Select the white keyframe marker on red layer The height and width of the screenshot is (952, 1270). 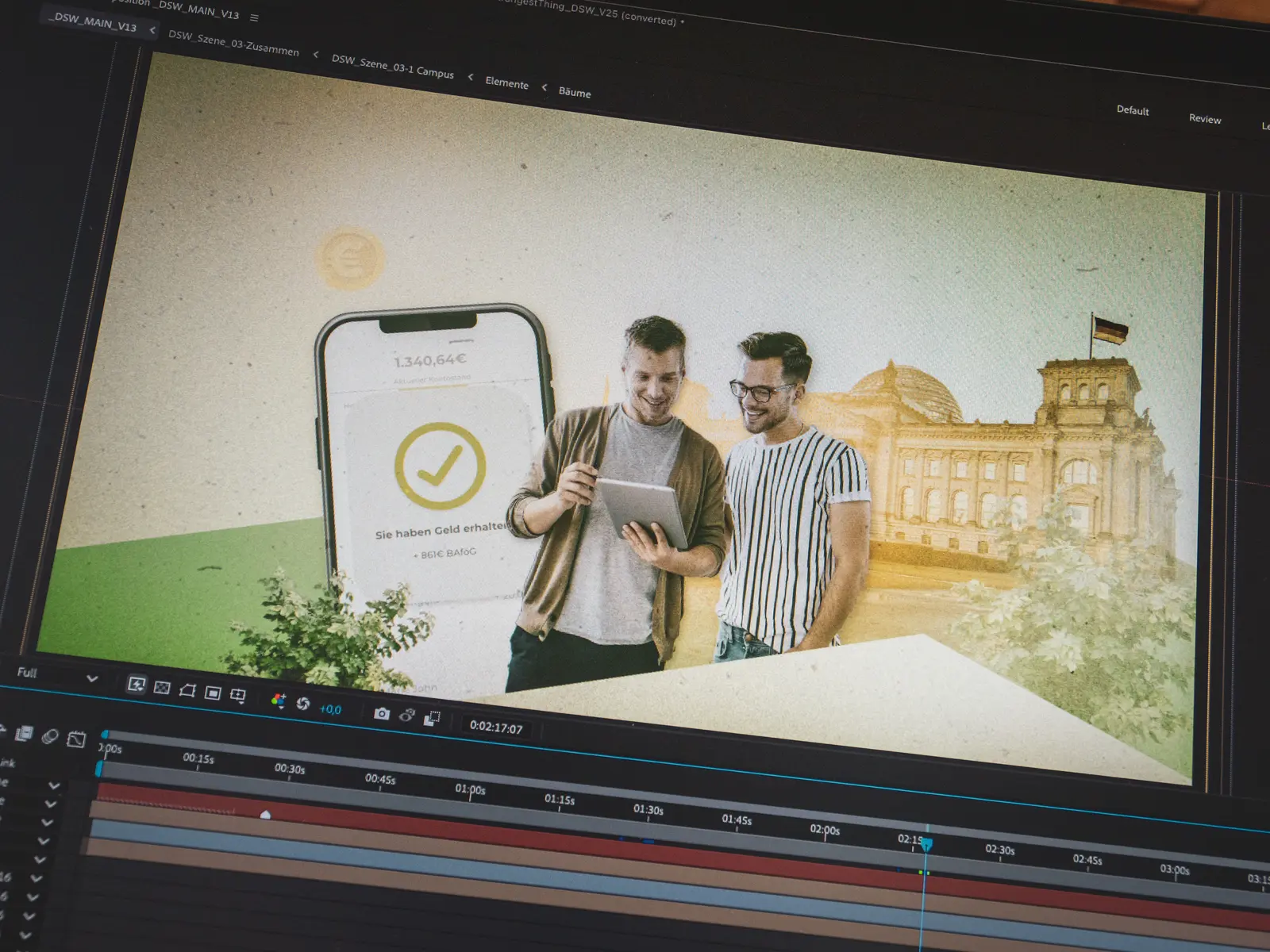pyautogui.click(x=265, y=814)
